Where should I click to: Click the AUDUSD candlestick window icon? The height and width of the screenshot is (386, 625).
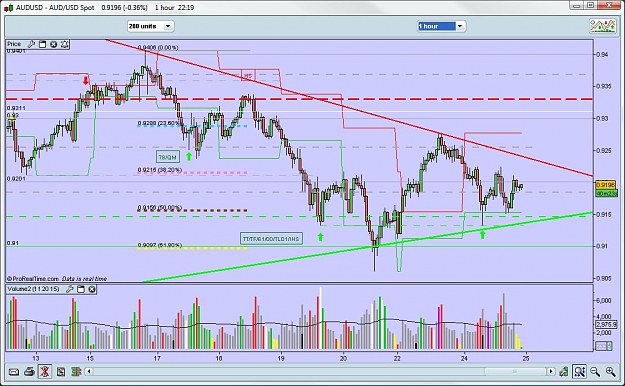10,7
